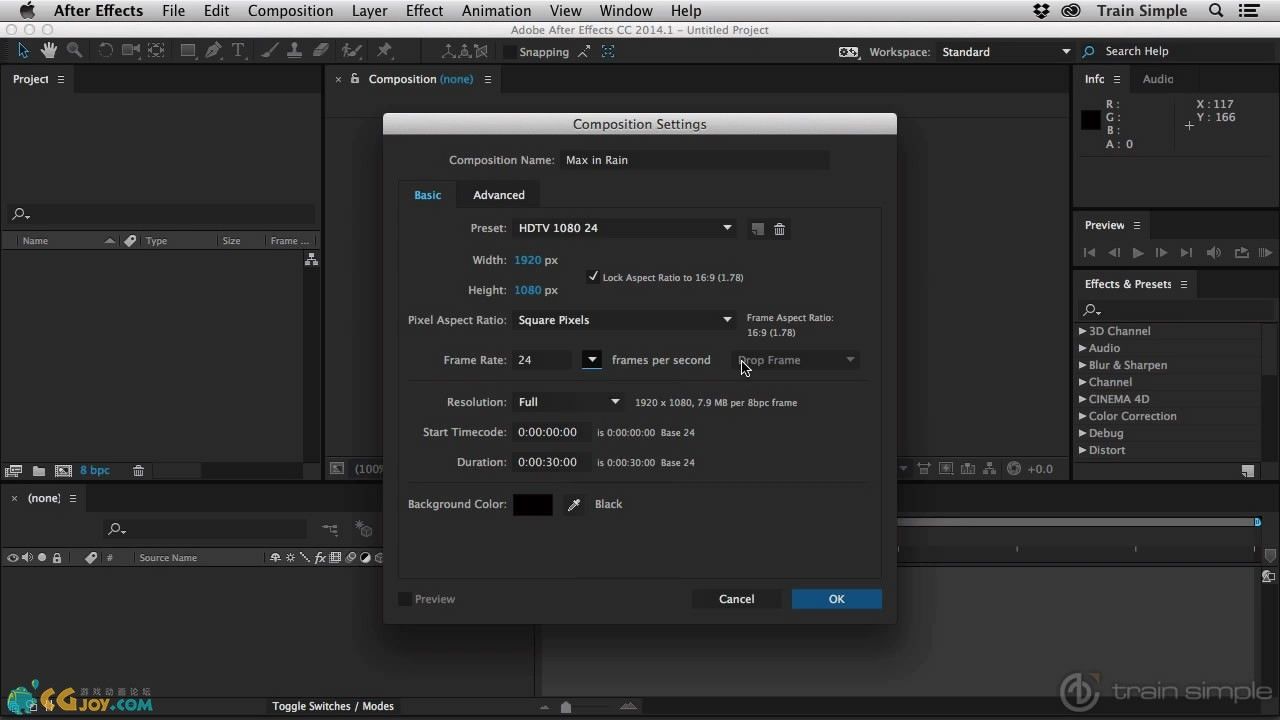Mute audio in the Preview panel
Screen dimensions: 1280x720
click(x=1214, y=253)
